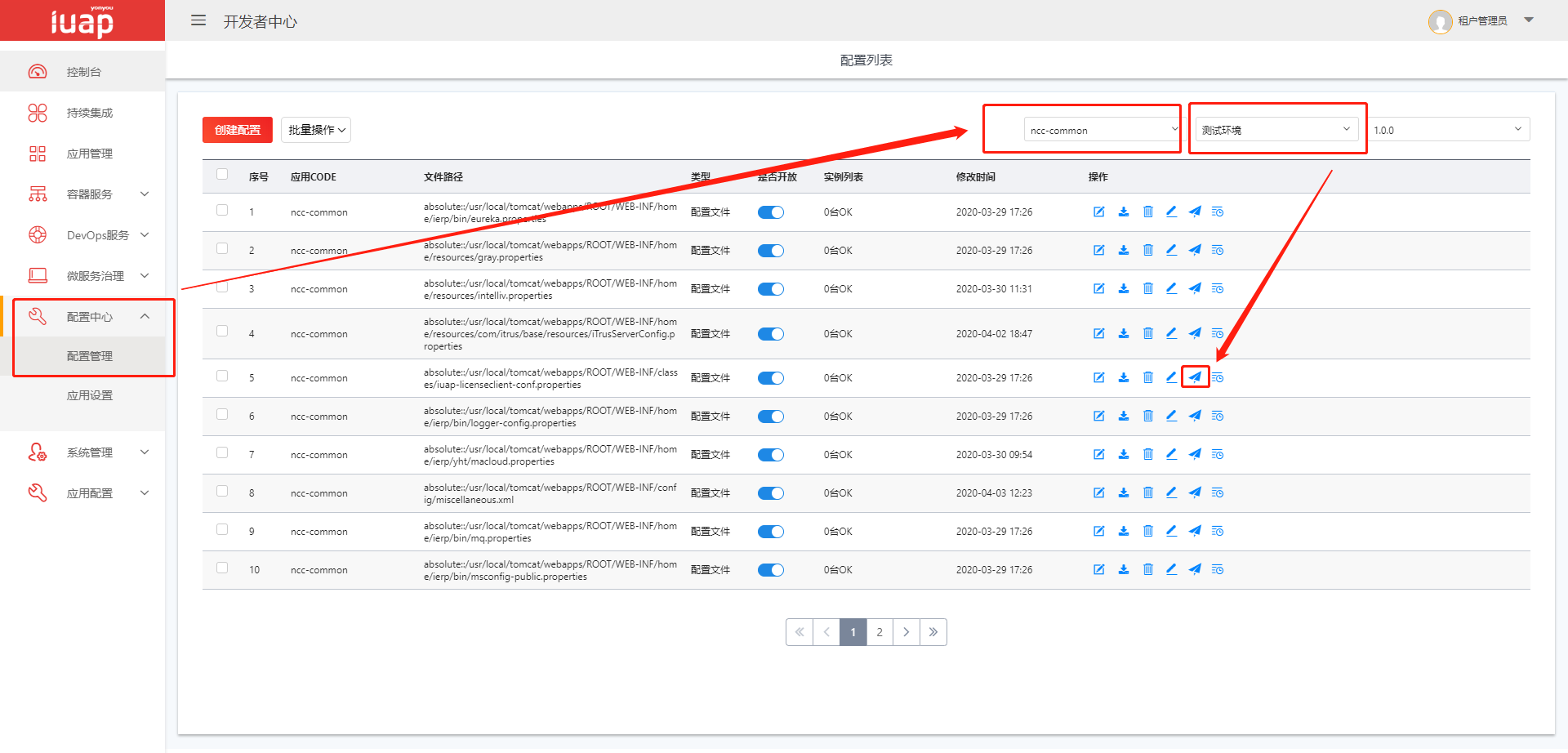The width and height of the screenshot is (1568, 753).
Task: Click the previous page arrow
Action: 826,632
